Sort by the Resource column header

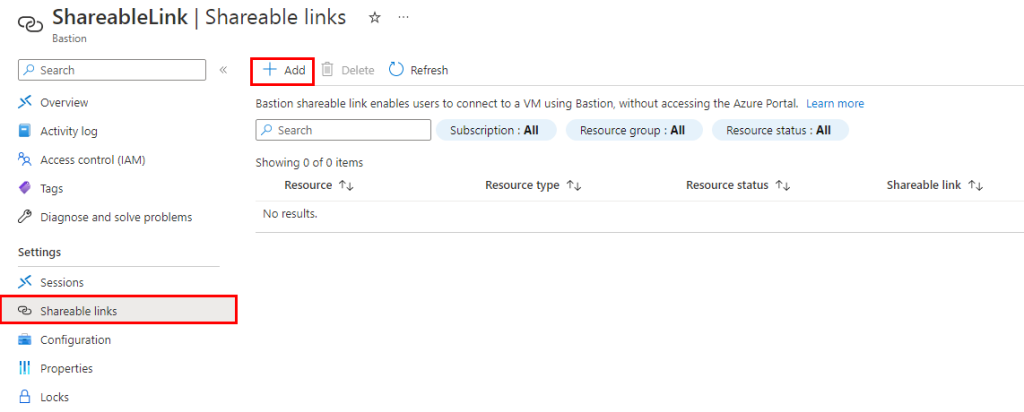[x=319, y=185]
